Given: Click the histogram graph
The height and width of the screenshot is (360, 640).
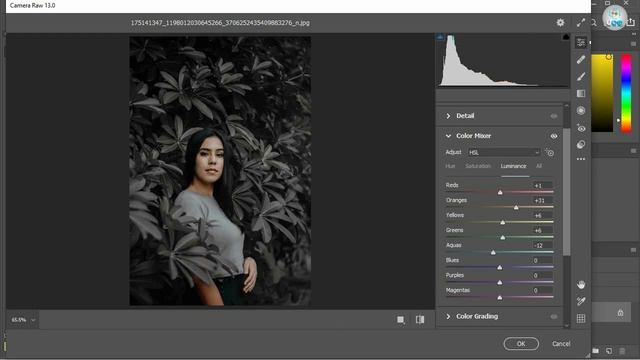Looking at the screenshot, I should (x=503, y=60).
